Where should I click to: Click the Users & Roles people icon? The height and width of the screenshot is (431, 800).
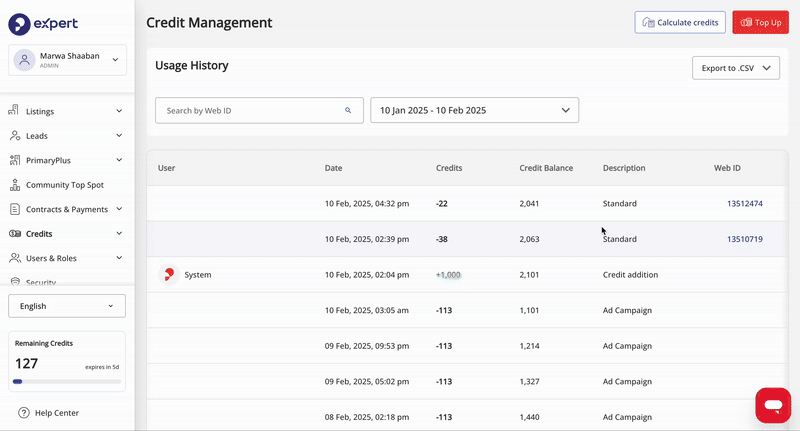[x=15, y=258]
